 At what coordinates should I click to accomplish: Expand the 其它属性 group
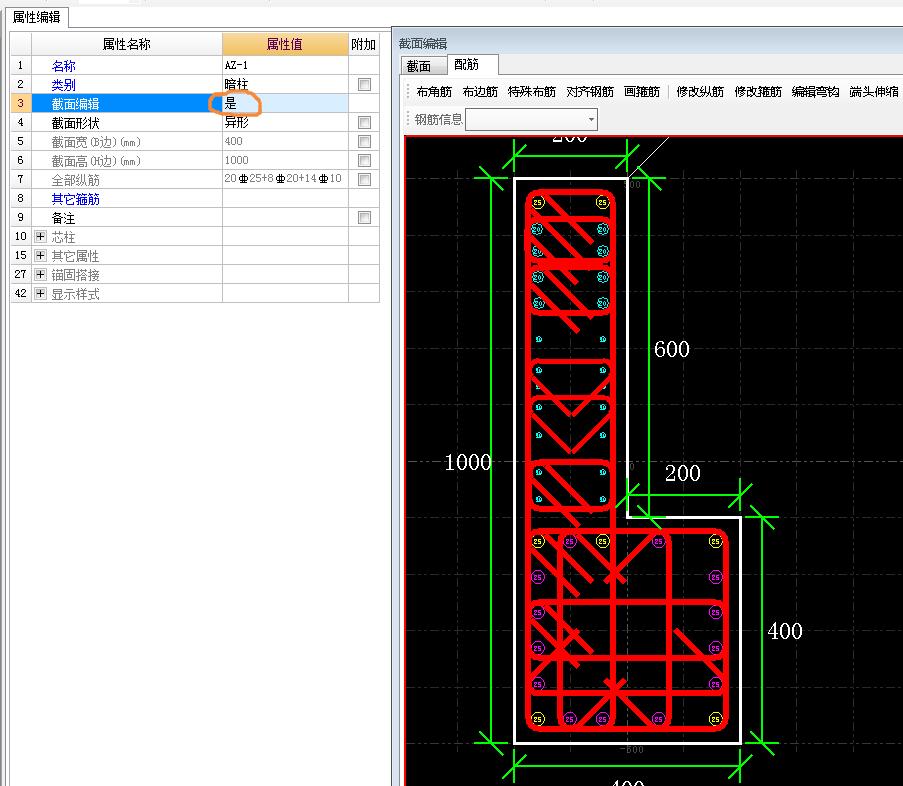click(x=40, y=256)
